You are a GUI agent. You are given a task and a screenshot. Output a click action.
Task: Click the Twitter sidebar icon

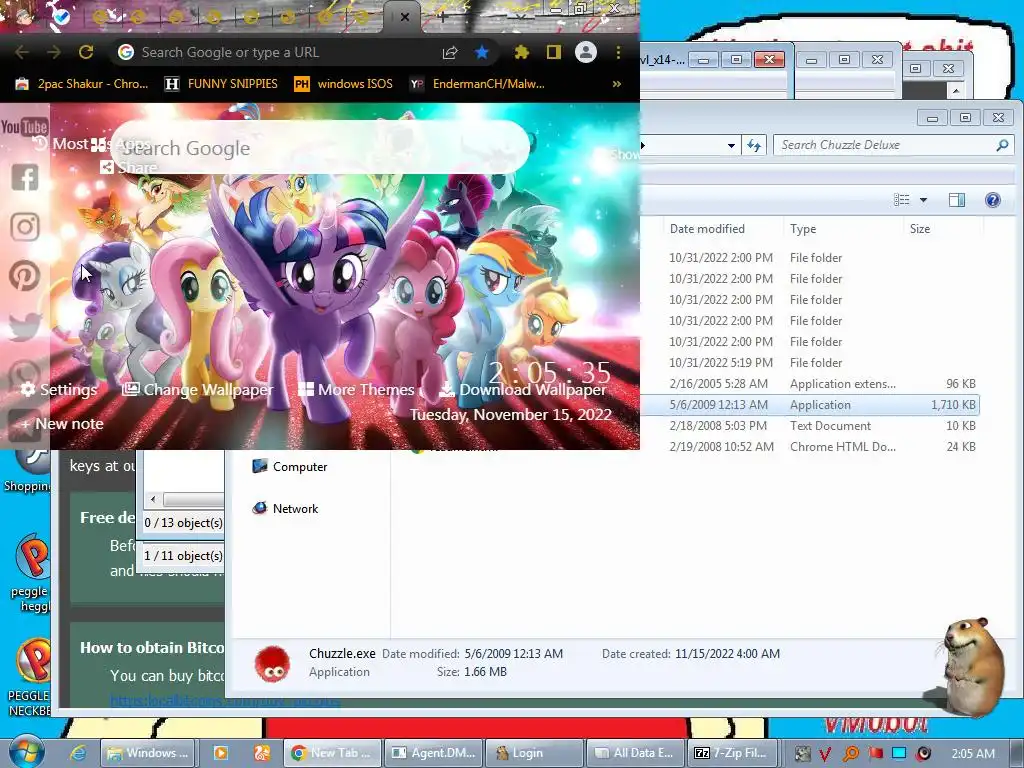click(x=25, y=325)
